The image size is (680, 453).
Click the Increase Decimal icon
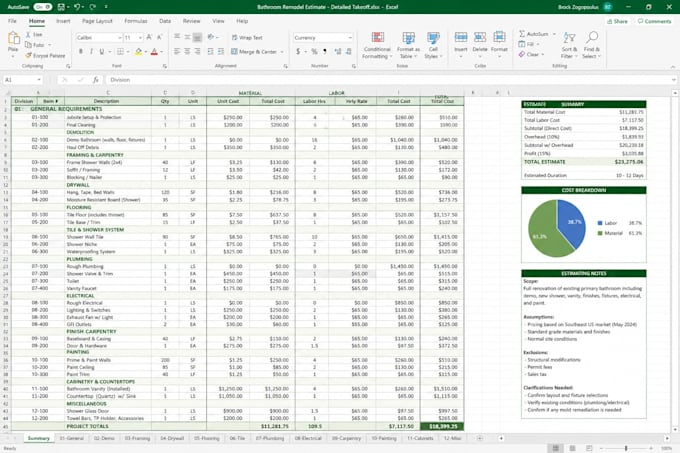point(338,52)
